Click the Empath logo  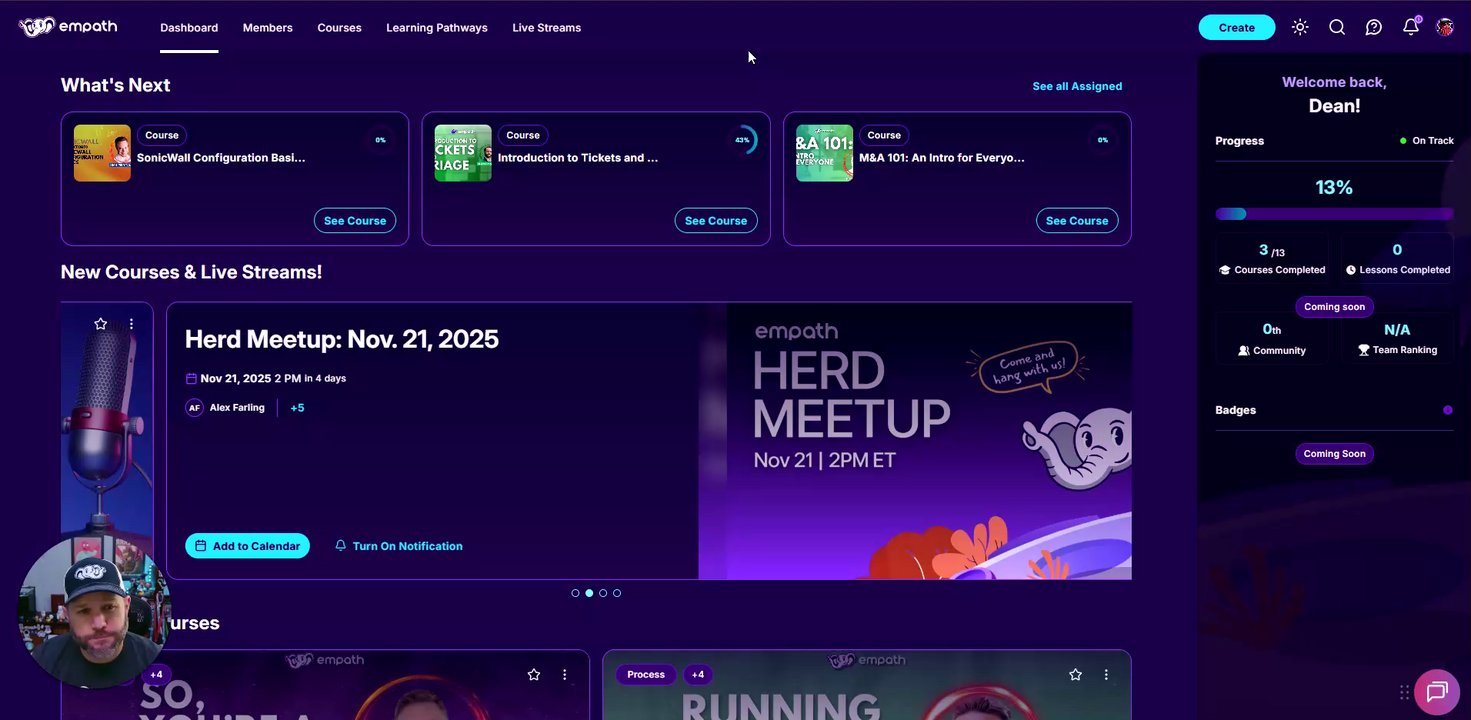coord(68,27)
